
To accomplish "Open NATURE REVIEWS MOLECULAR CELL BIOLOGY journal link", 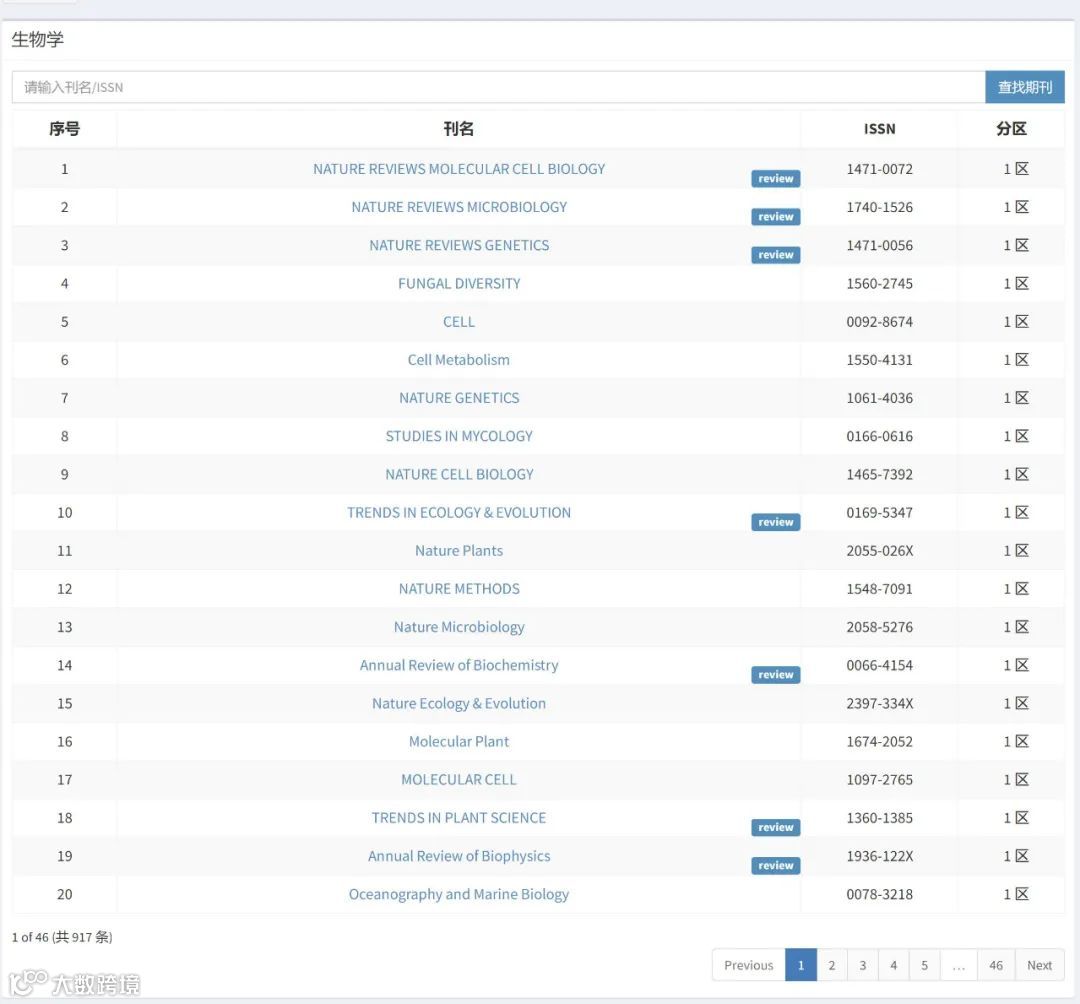I will 459,169.
